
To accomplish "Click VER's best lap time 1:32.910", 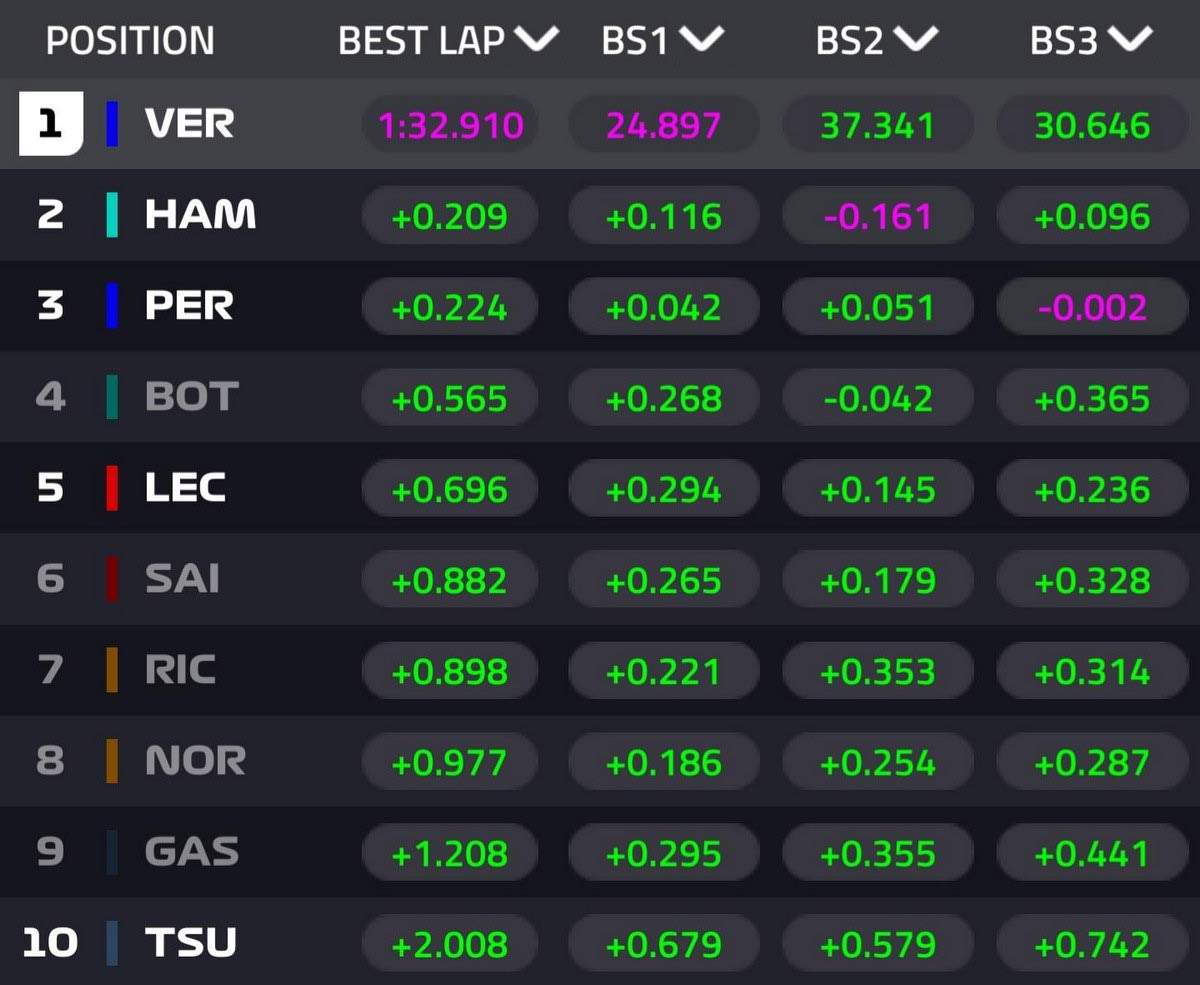I will pos(450,126).
